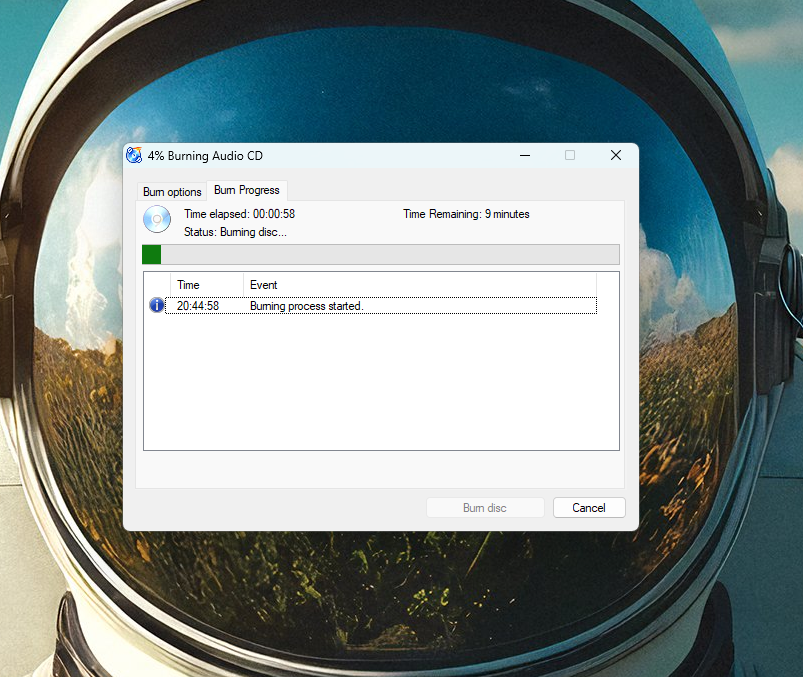Screen dimensions: 803x677
Task: Select the 'Burning process started.' event entry
Action: pos(306,306)
